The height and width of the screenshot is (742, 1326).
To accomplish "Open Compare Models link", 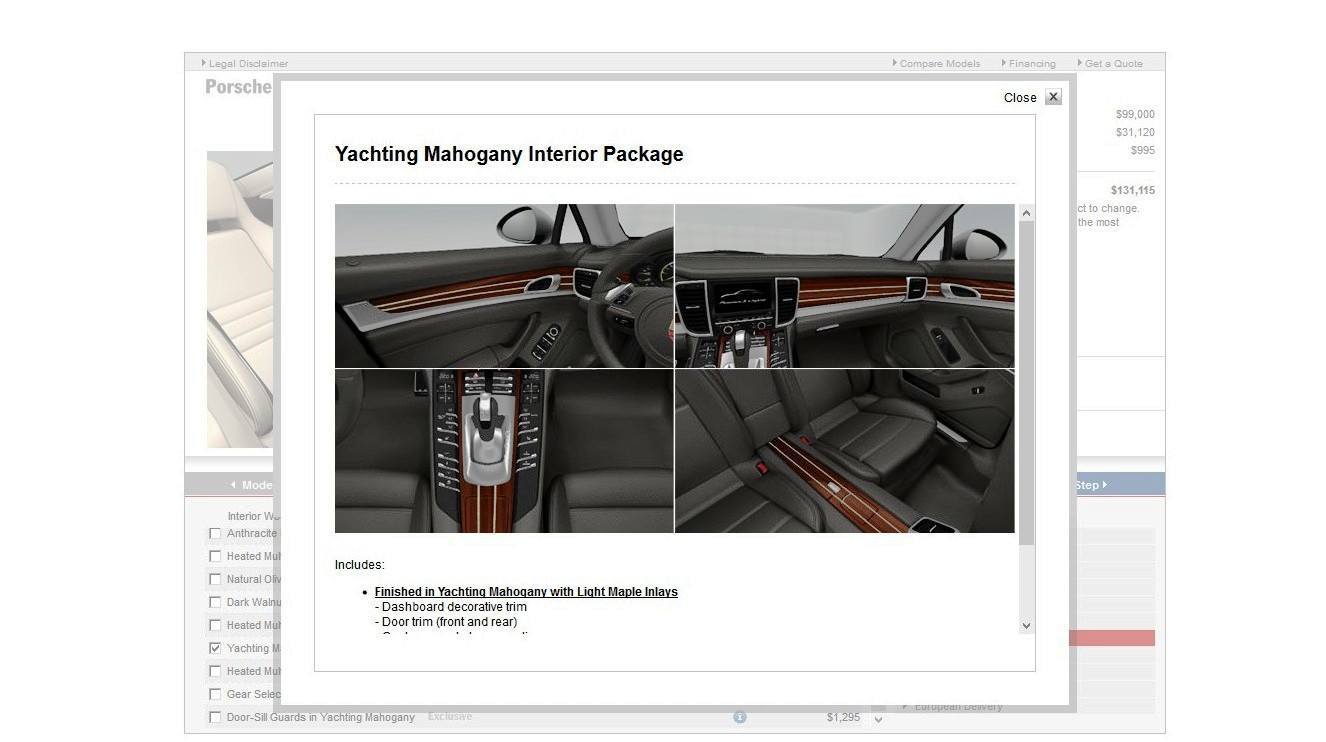I will 939,63.
